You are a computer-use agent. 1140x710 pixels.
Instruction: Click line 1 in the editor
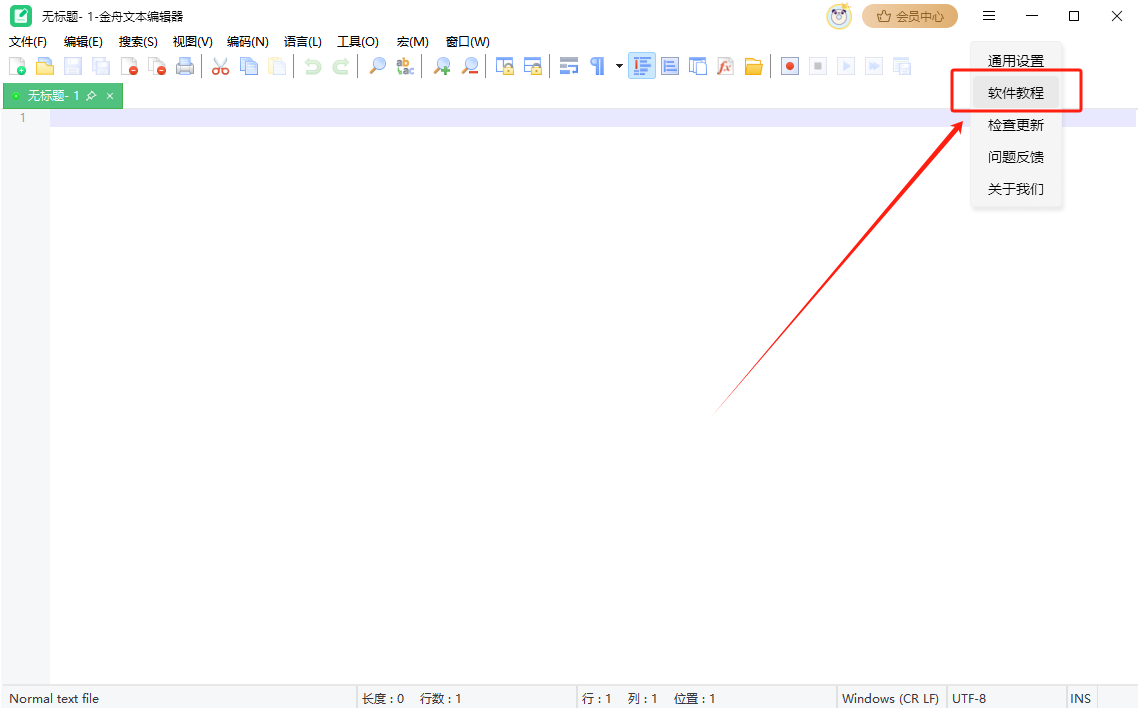(593, 118)
